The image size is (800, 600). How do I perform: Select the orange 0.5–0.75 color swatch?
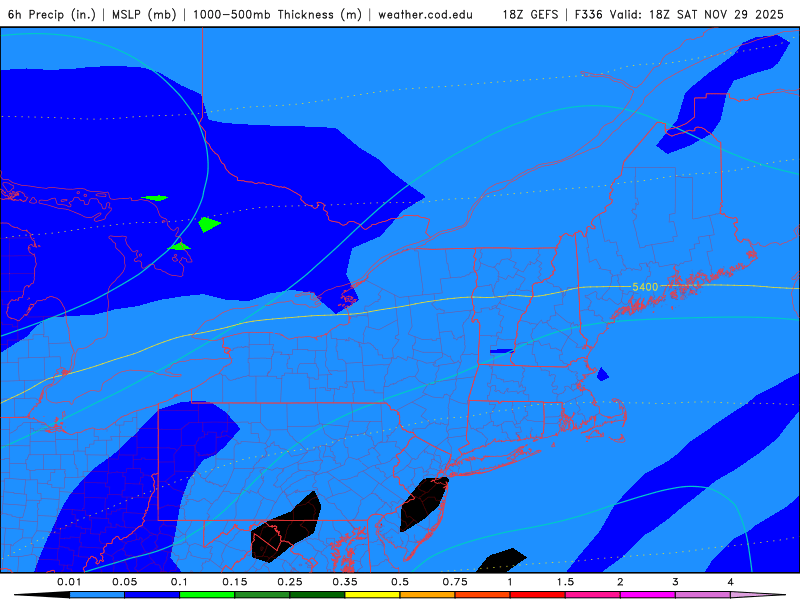pos(428,595)
